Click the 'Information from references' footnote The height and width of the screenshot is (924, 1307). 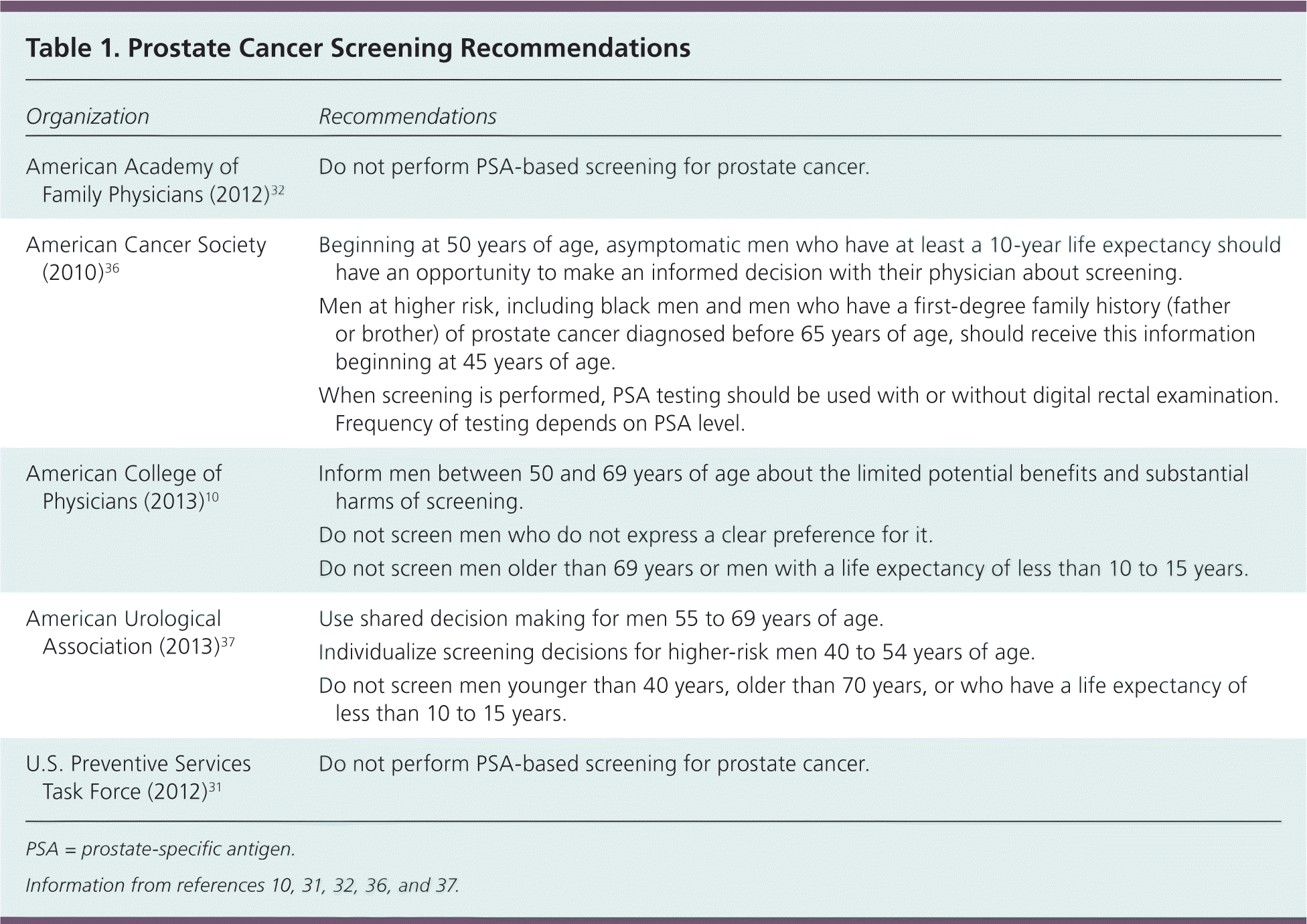point(242,886)
